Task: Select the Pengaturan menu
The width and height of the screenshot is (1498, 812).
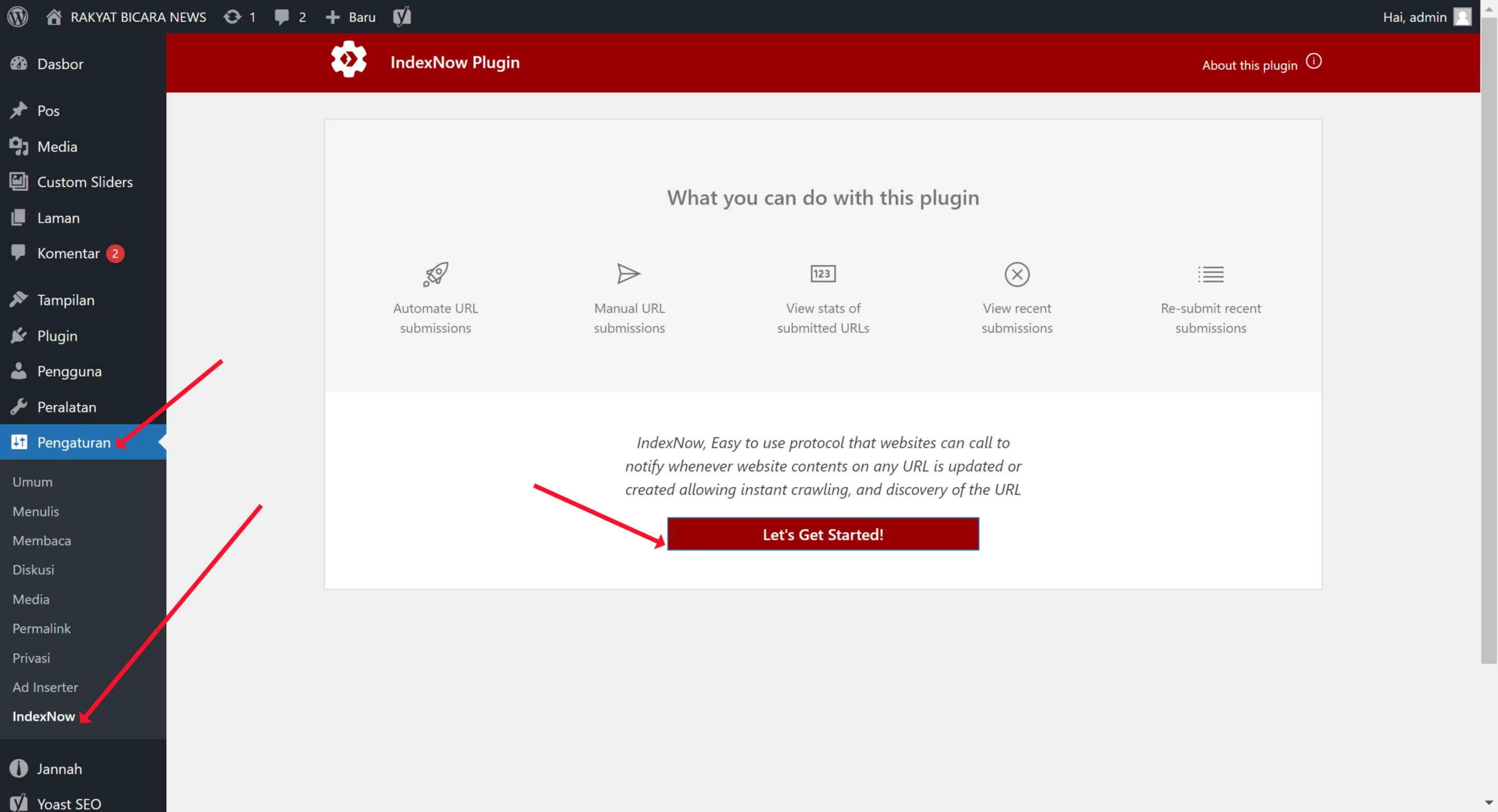Action: click(x=83, y=442)
